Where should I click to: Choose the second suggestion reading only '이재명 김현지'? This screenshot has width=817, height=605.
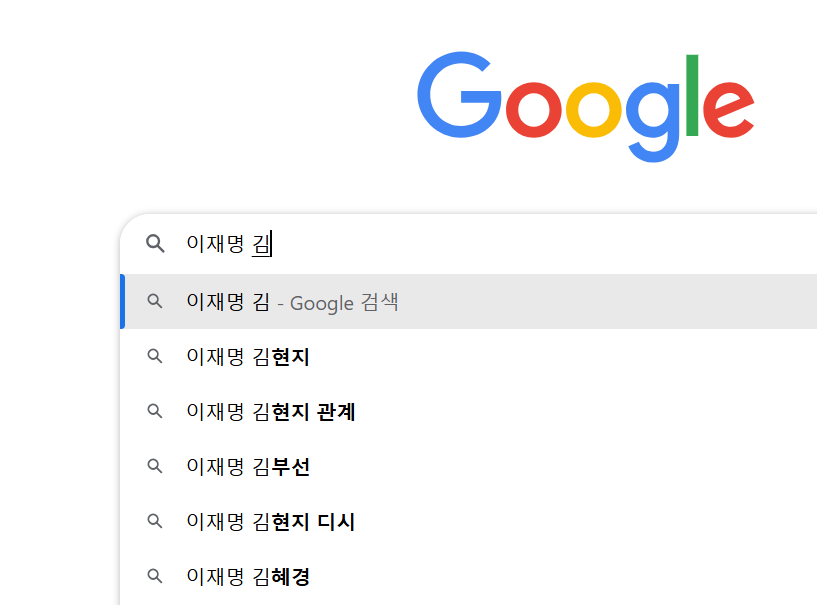[x=248, y=357]
